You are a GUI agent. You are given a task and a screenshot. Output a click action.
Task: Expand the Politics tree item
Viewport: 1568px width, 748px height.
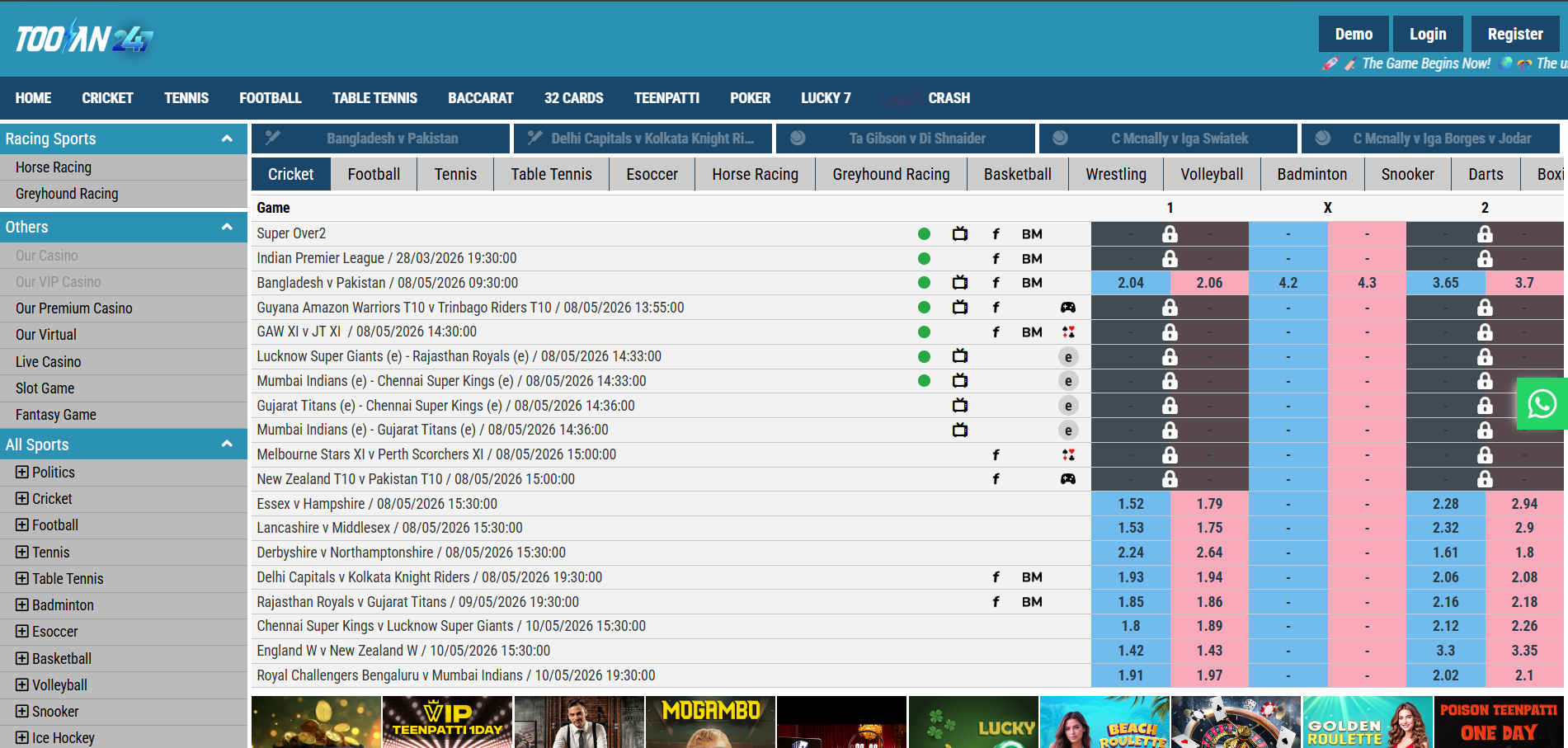tap(22, 472)
